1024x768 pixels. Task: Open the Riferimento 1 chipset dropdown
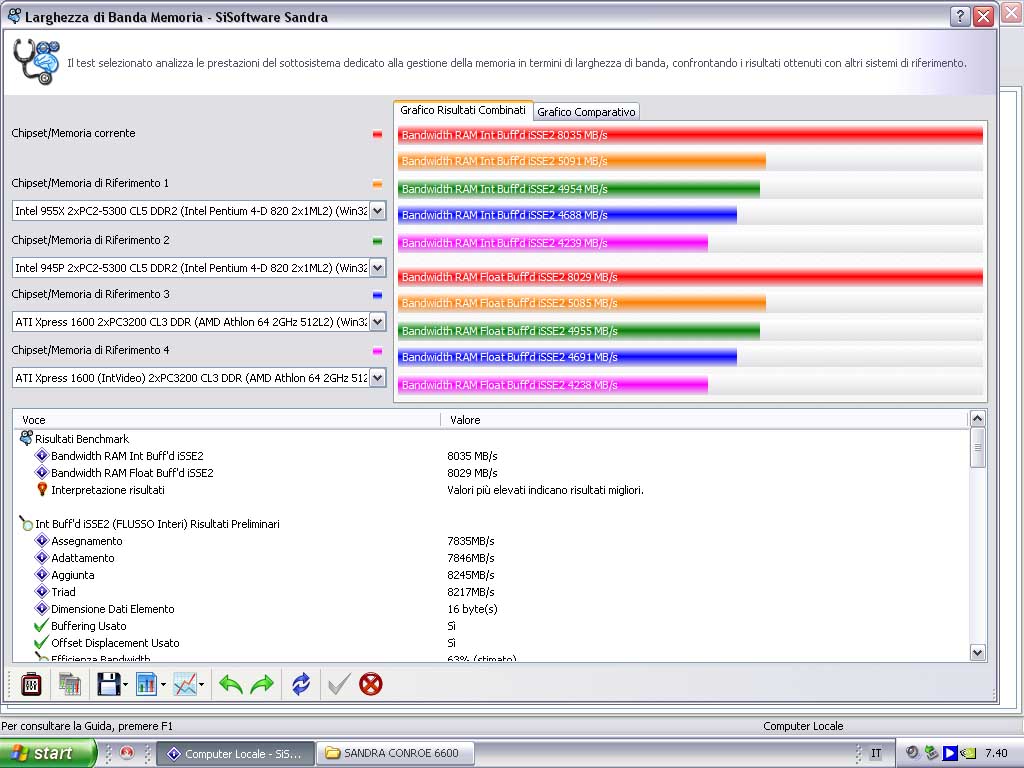click(377, 211)
